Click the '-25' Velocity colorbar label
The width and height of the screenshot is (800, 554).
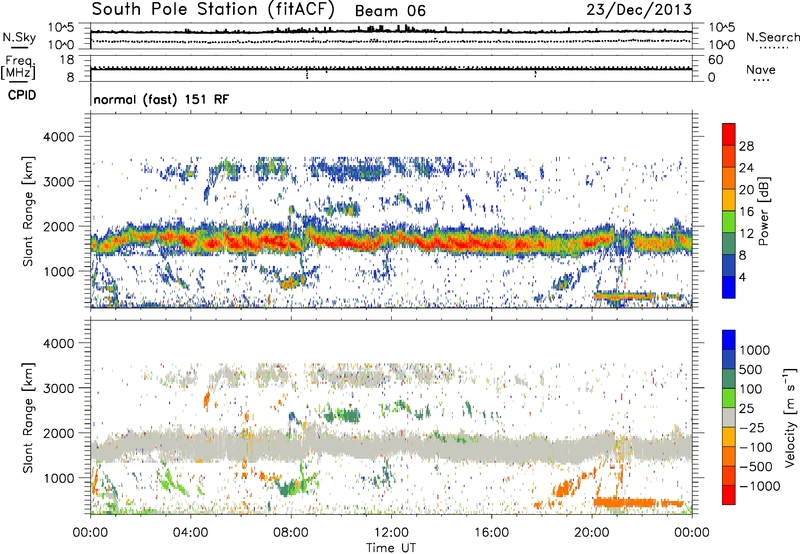click(x=752, y=428)
